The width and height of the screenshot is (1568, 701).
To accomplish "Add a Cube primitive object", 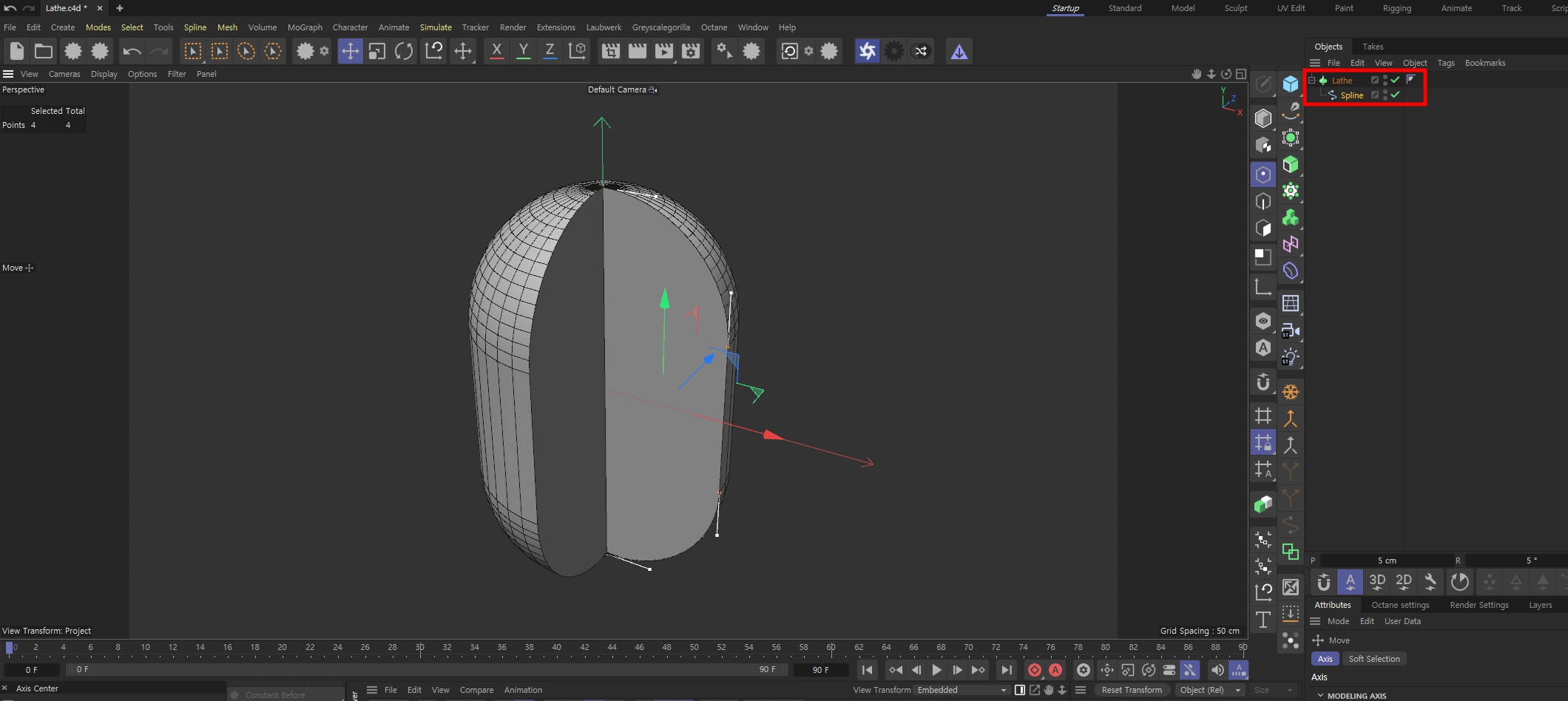I will [1291, 84].
